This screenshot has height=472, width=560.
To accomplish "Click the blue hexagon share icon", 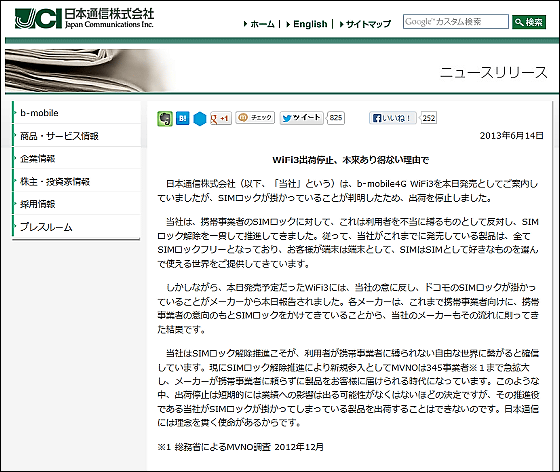I will click(x=200, y=119).
